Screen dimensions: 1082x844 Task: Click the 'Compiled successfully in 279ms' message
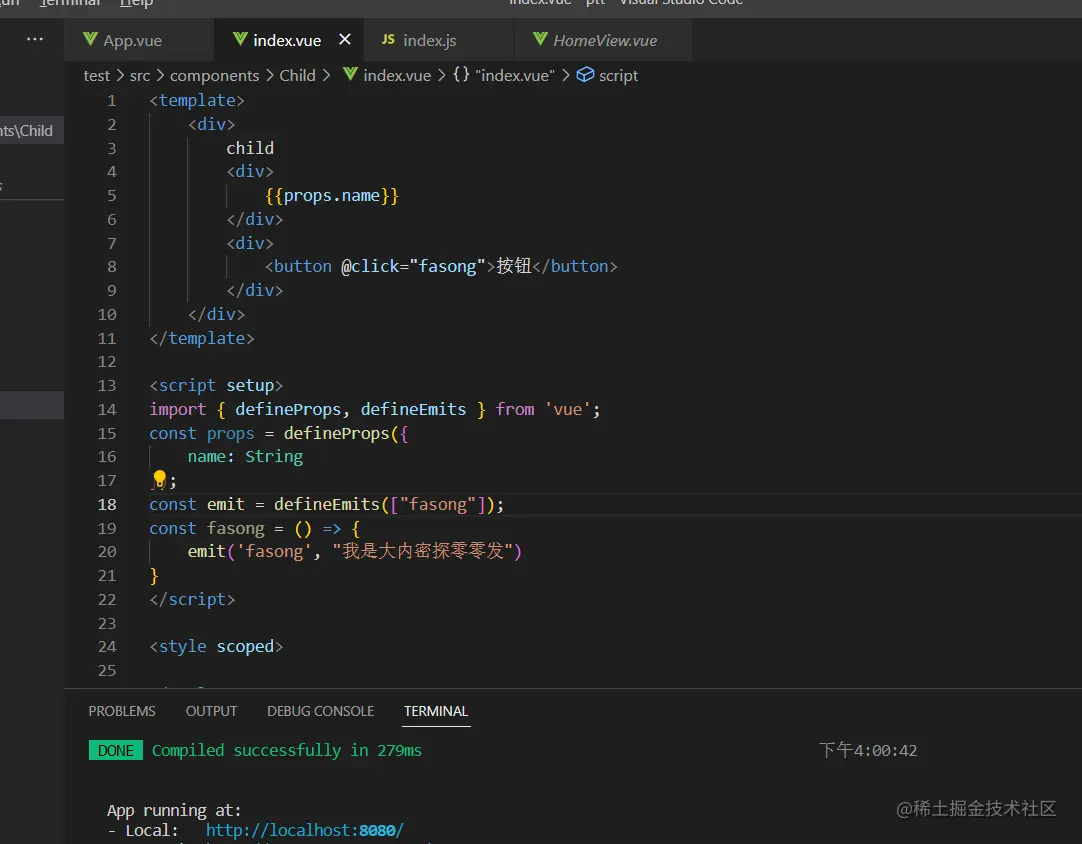click(x=286, y=750)
